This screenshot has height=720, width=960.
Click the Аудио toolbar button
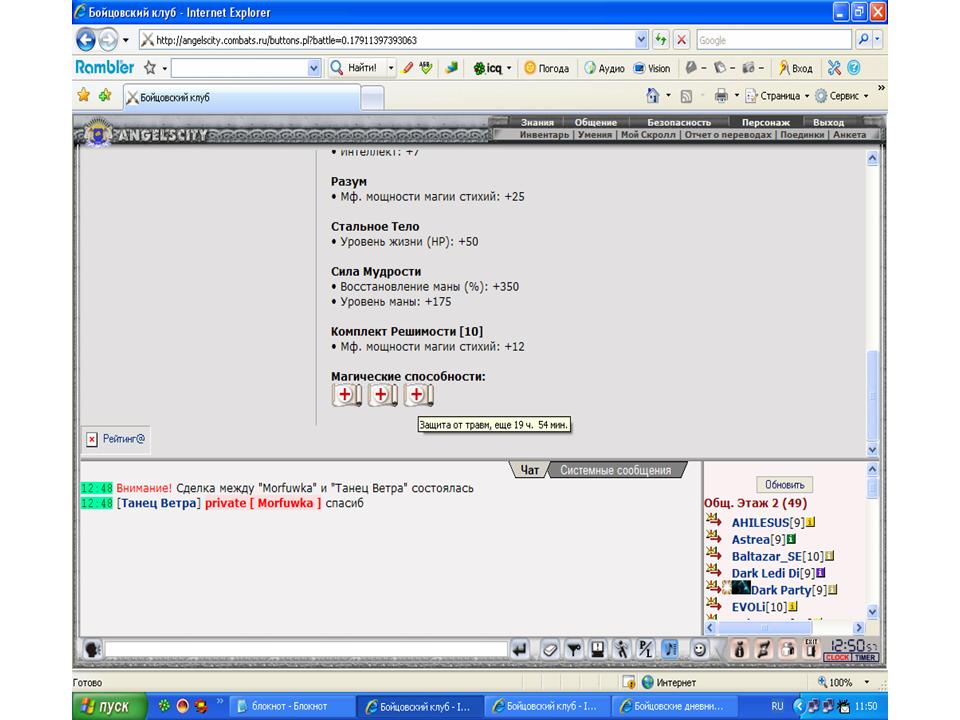(x=604, y=68)
